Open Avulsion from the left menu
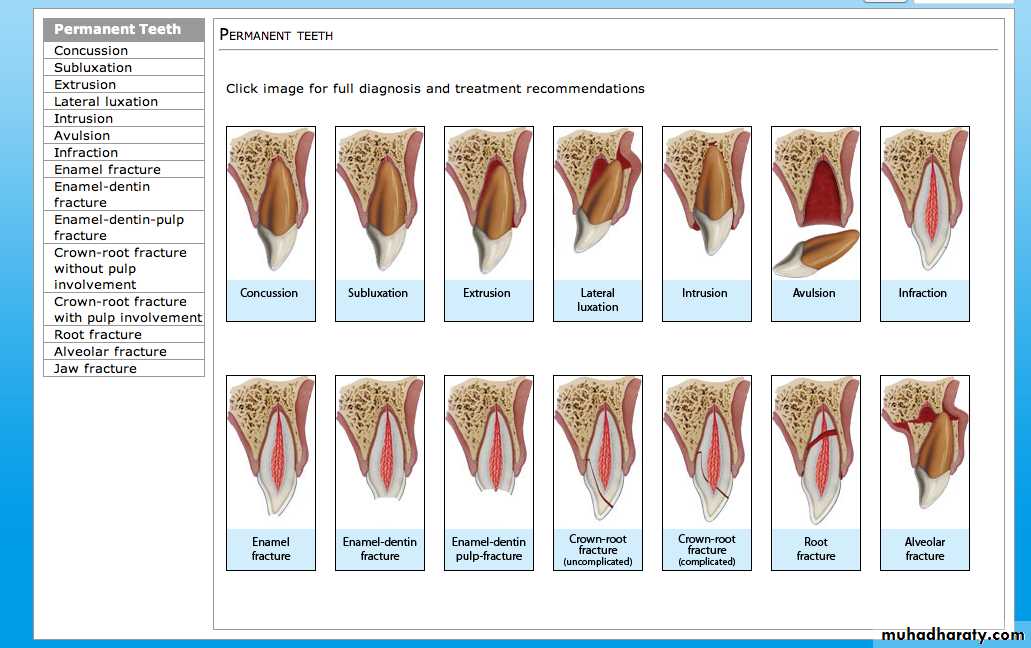The height and width of the screenshot is (648, 1031). tap(82, 136)
